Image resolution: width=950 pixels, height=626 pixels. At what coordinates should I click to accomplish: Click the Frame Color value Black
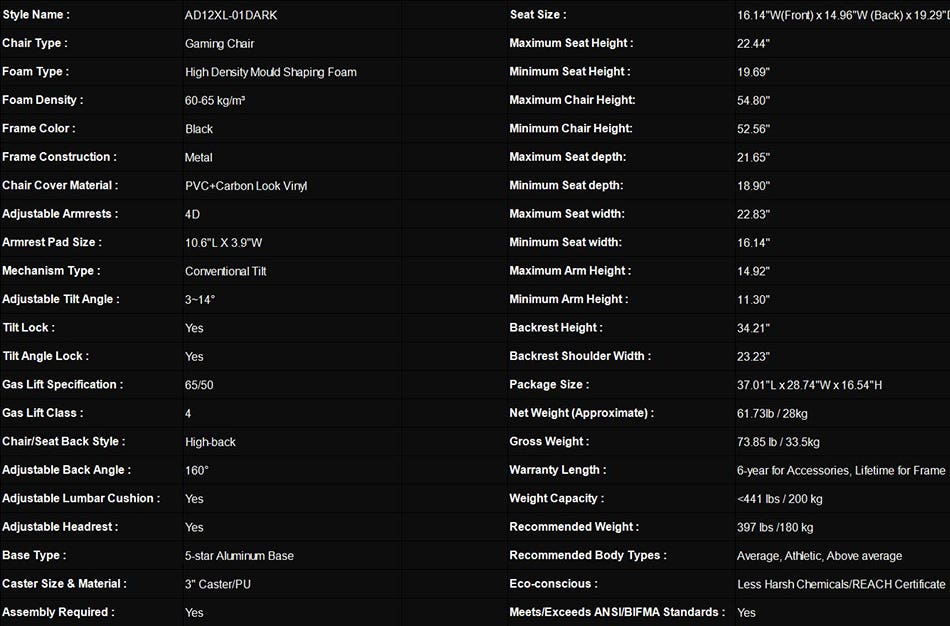(199, 129)
